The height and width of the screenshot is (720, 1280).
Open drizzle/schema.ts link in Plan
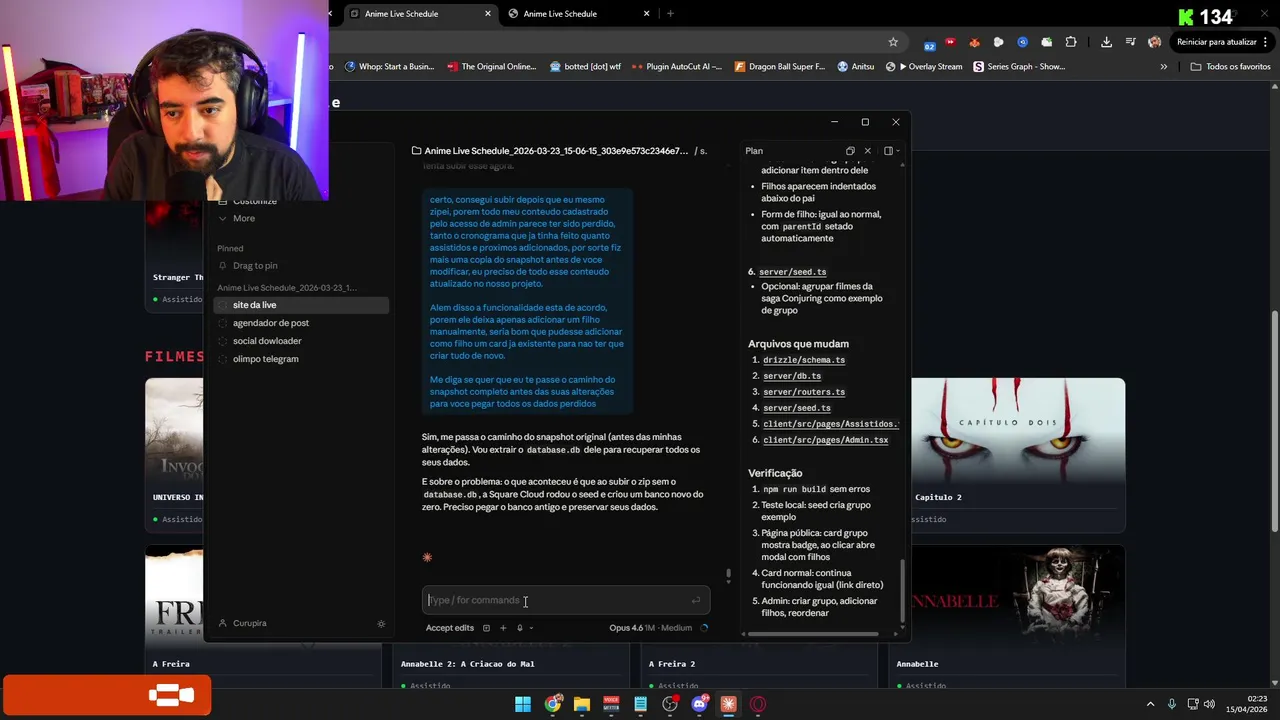[804, 360]
